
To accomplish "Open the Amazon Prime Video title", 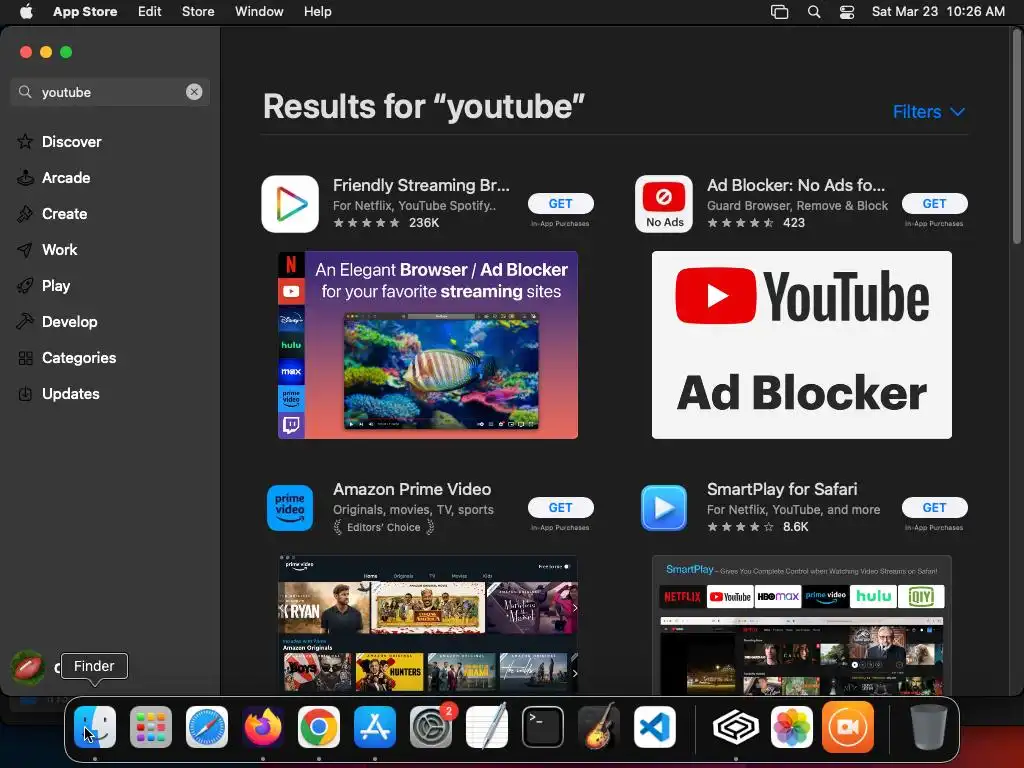I will pyautogui.click(x=412, y=489).
